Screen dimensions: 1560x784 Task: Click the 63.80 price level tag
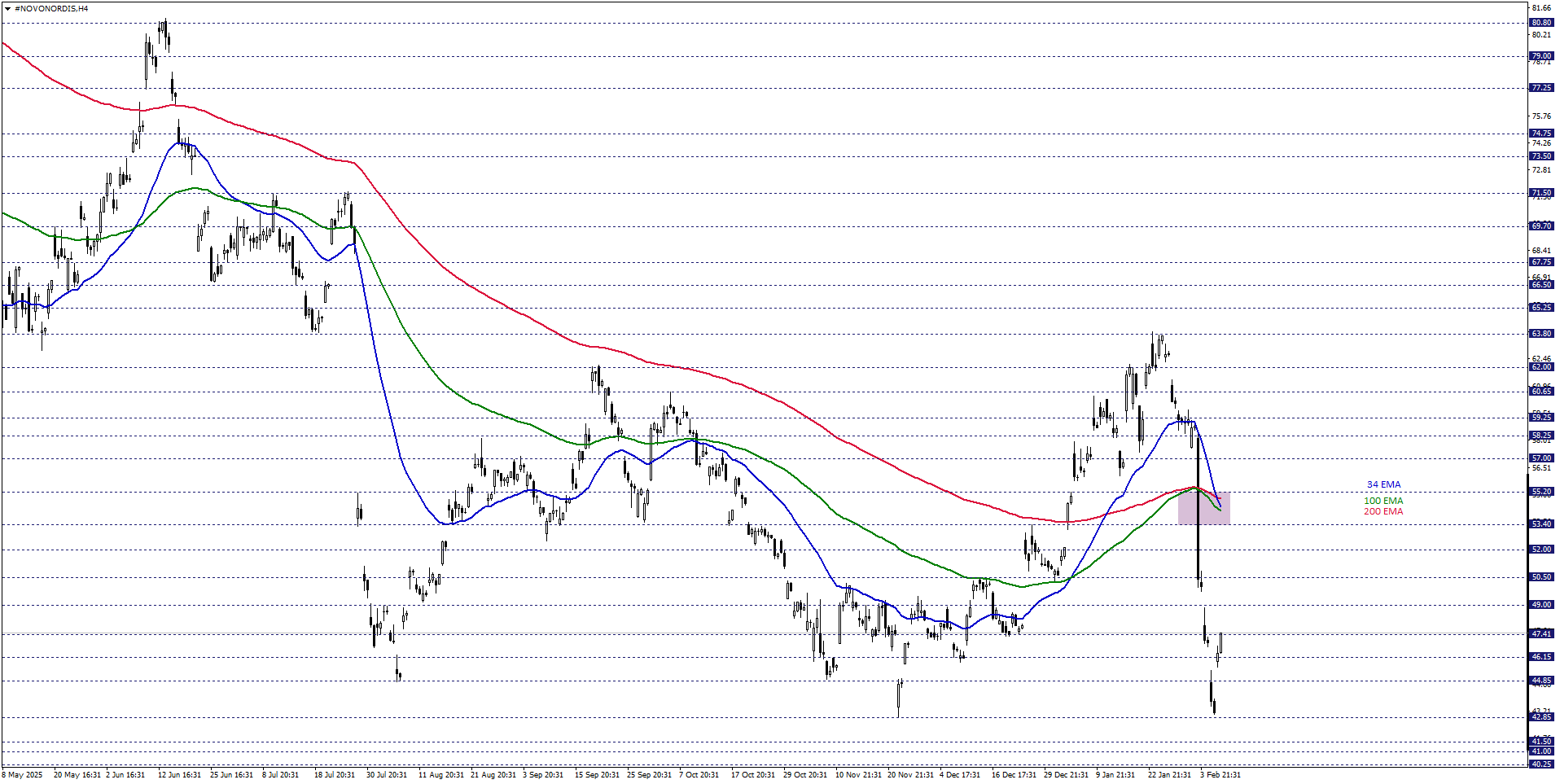tap(1539, 332)
